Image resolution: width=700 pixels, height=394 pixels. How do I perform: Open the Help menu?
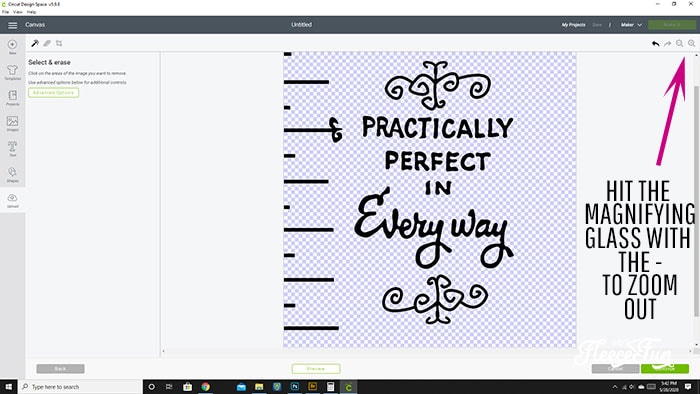[x=31, y=12]
